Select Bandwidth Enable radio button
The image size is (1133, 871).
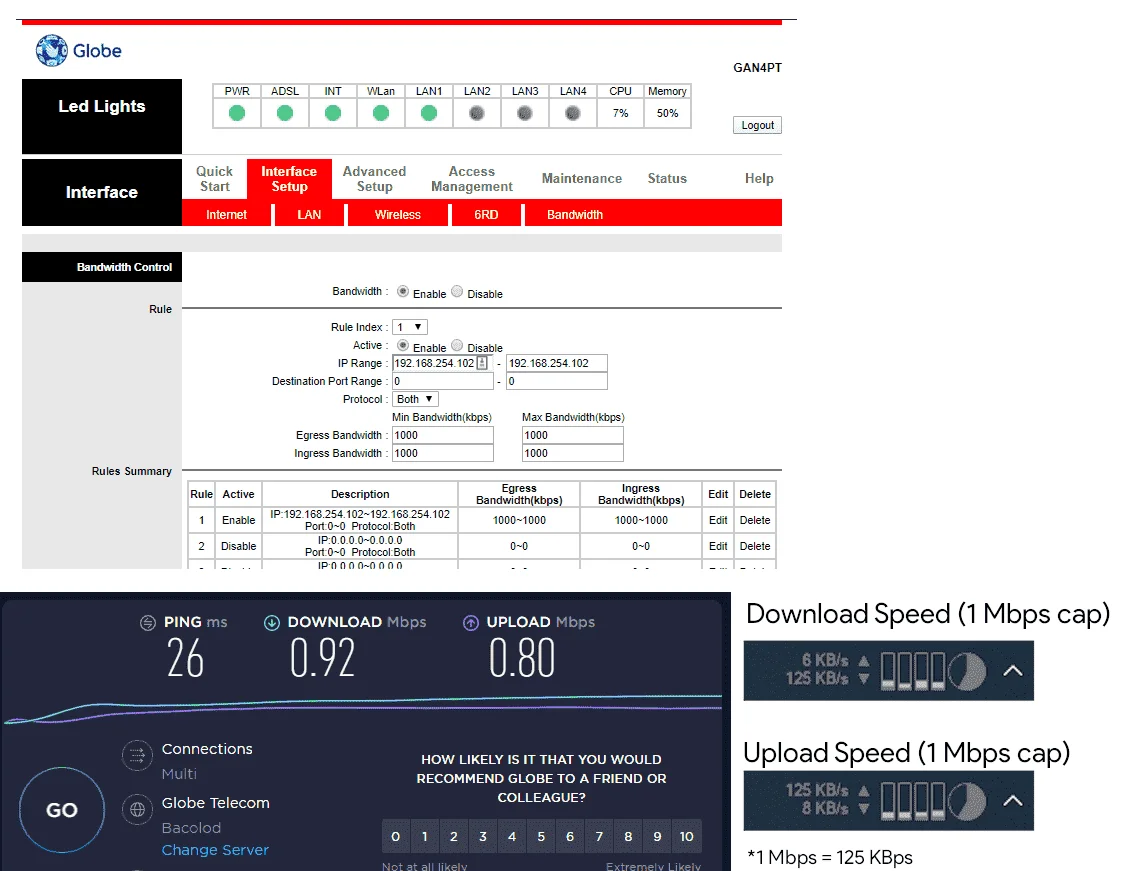point(402,291)
